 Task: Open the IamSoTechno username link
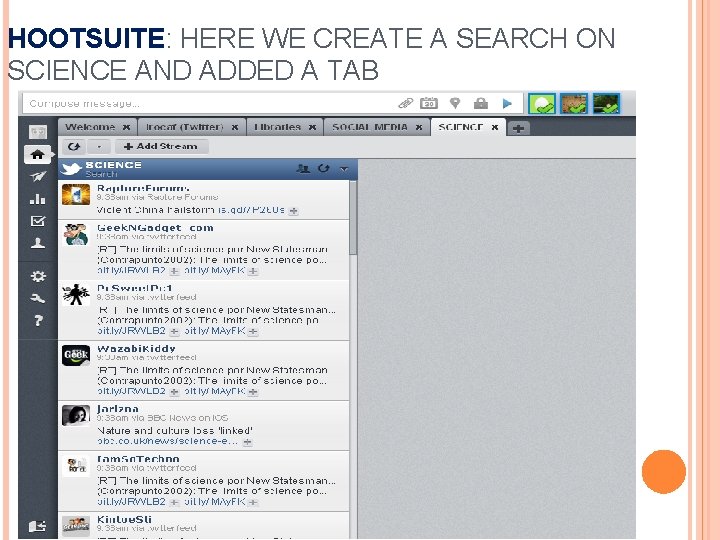pos(138,459)
